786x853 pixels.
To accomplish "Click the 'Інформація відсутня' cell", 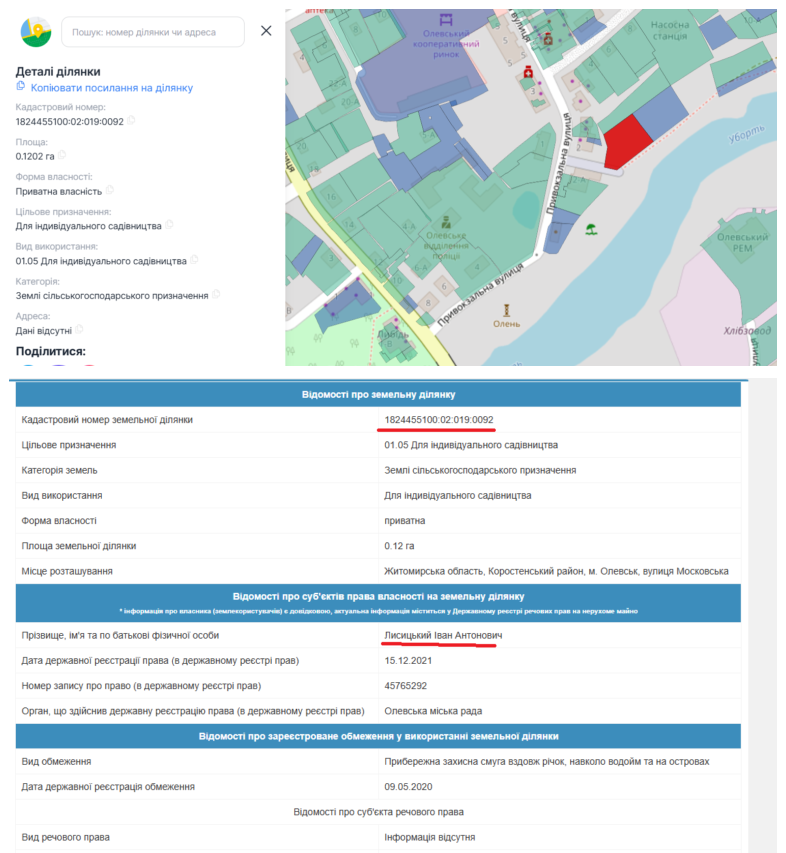I will [430, 837].
